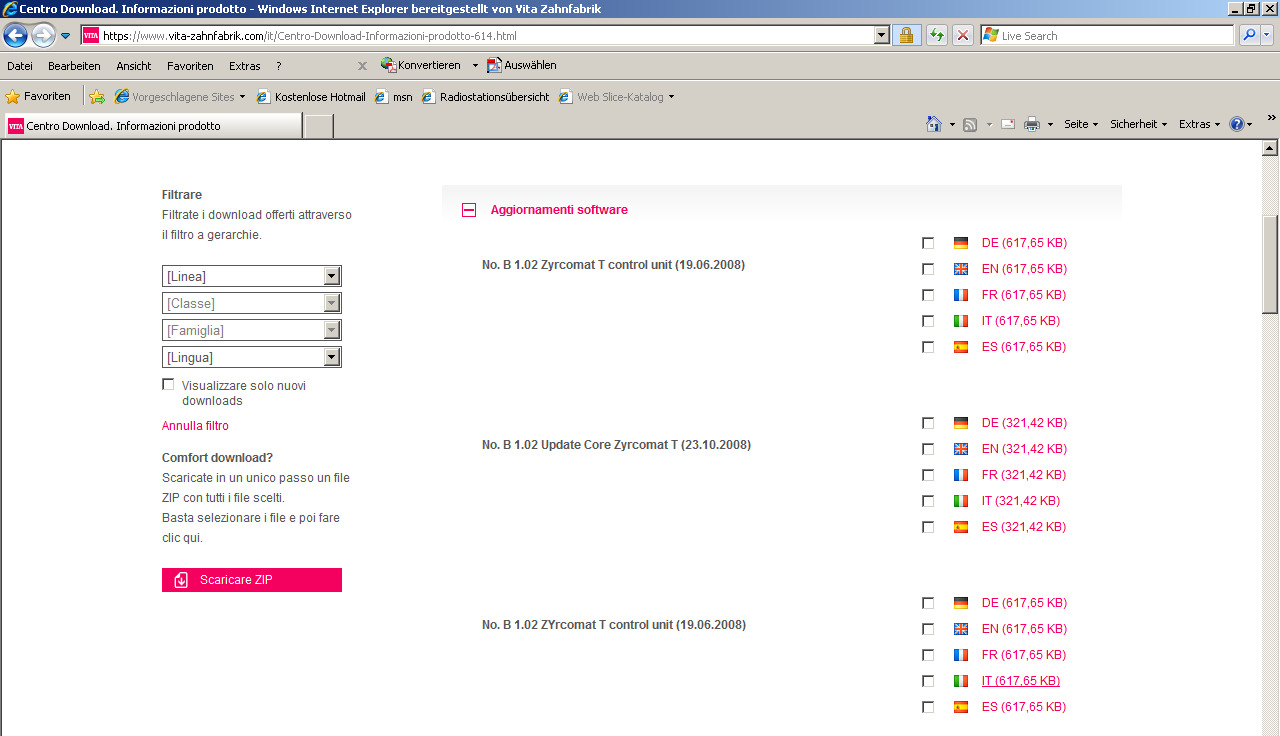Click the Scaricare ZIP button
The image size is (1280, 736).
point(252,580)
